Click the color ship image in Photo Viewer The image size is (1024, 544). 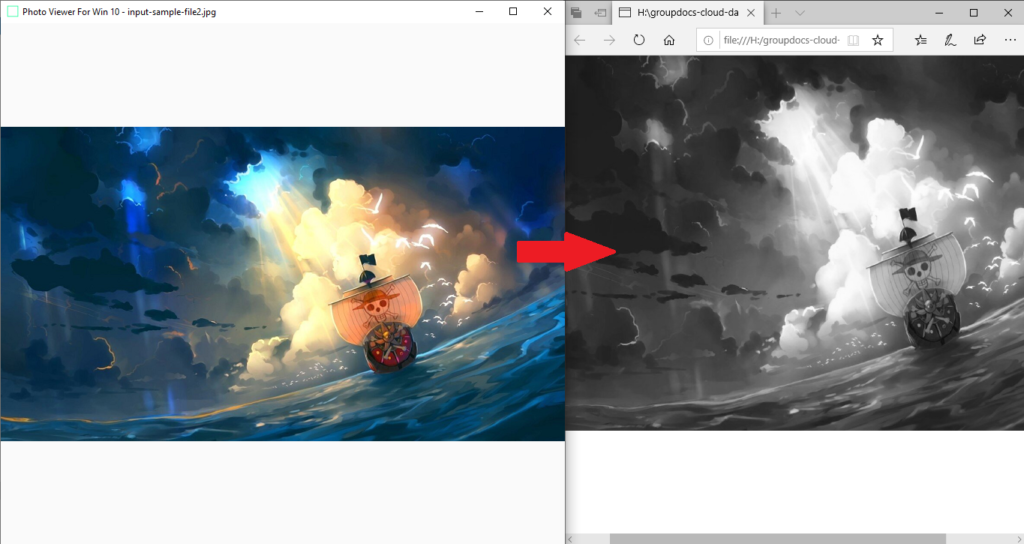(282, 283)
